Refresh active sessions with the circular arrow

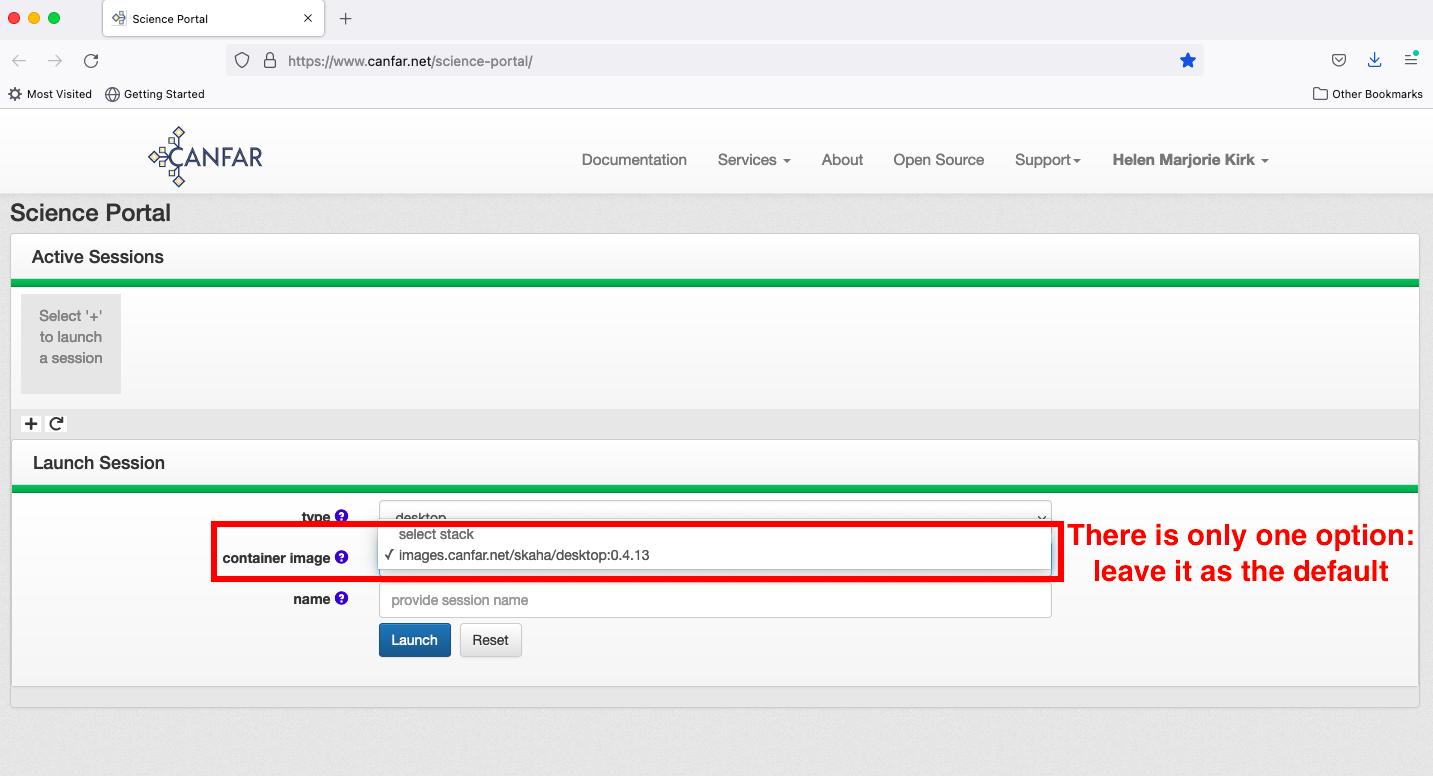(57, 423)
